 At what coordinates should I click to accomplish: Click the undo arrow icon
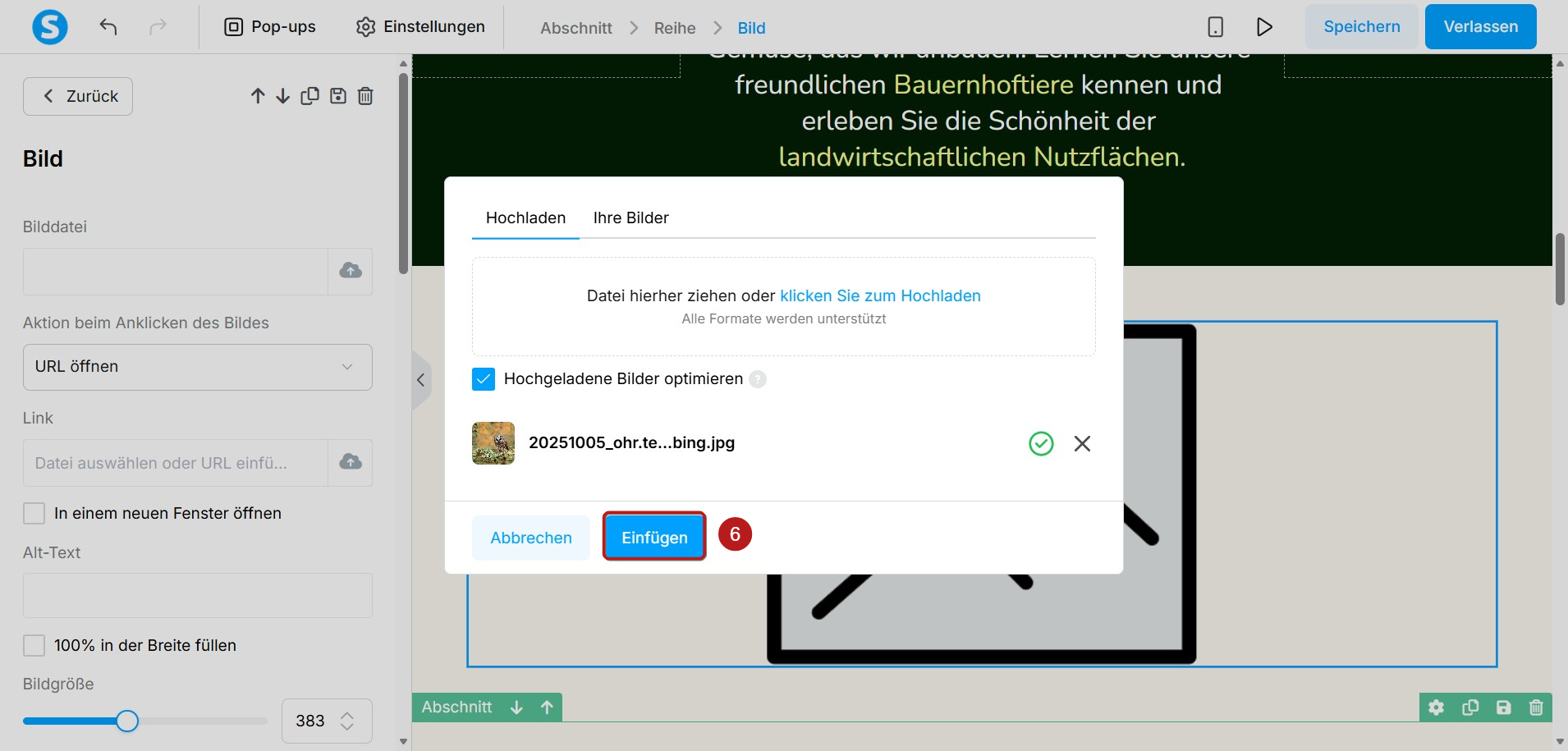pos(108,27)
